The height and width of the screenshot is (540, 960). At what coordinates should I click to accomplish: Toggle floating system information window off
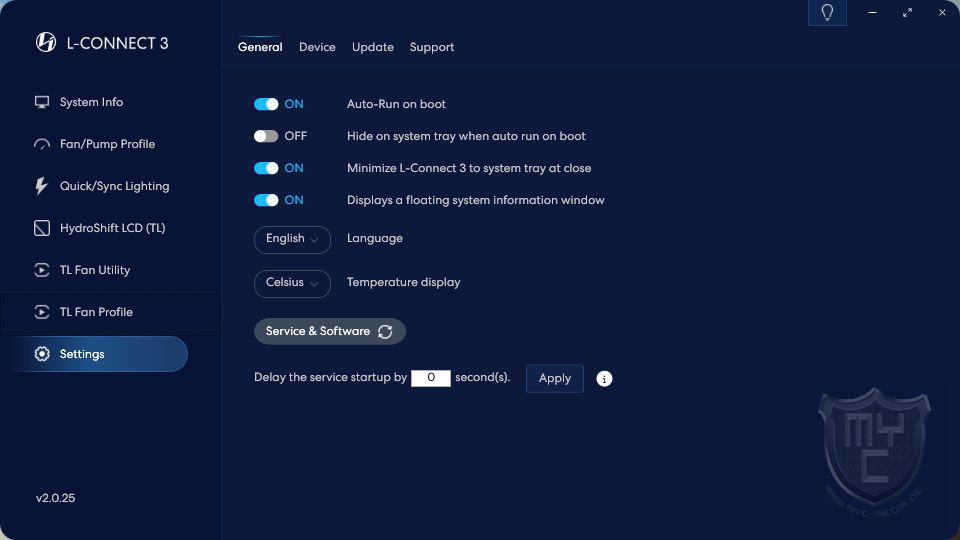(x=266, y=200)
